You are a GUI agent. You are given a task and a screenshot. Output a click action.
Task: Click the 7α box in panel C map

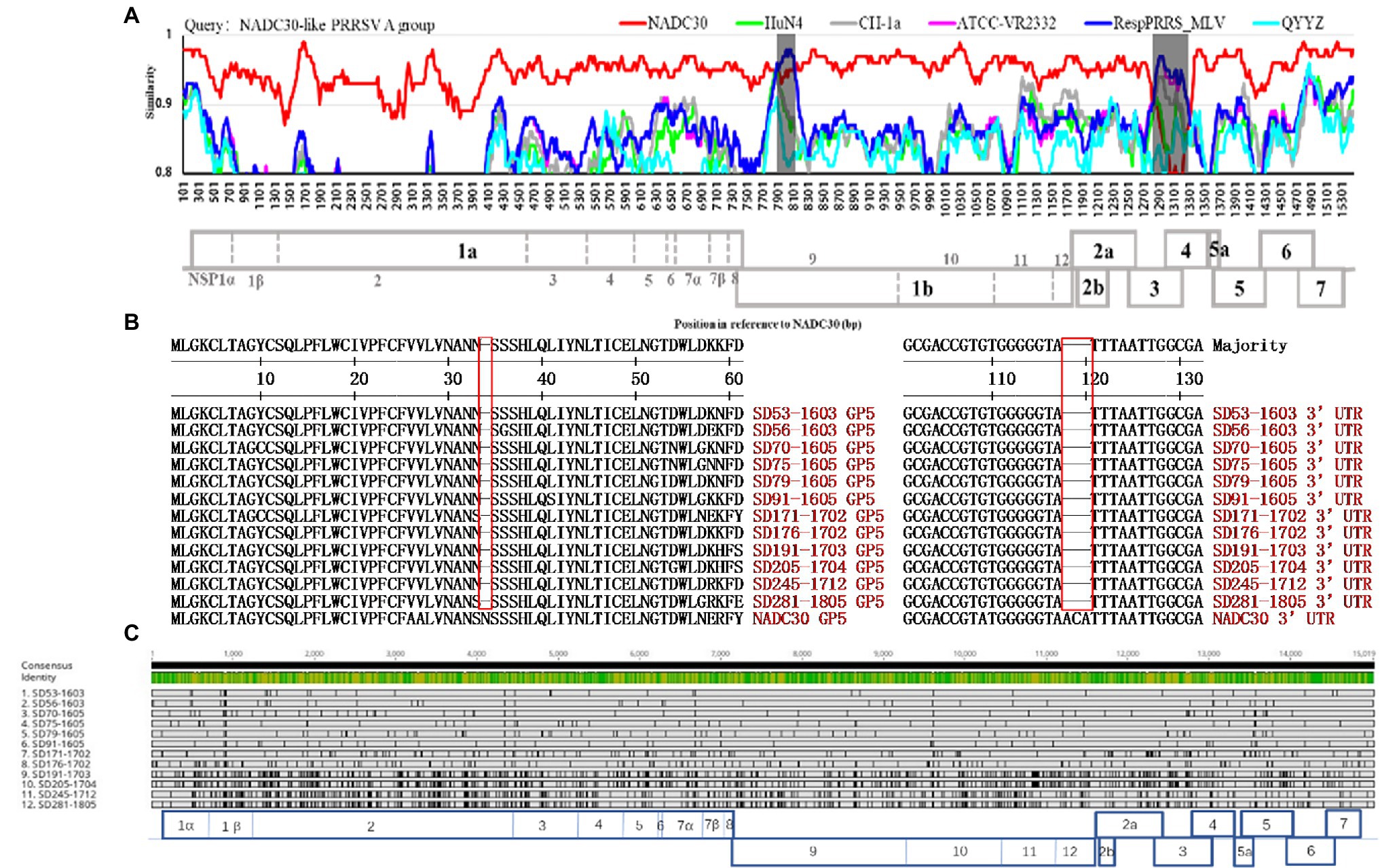coord(684,825)
